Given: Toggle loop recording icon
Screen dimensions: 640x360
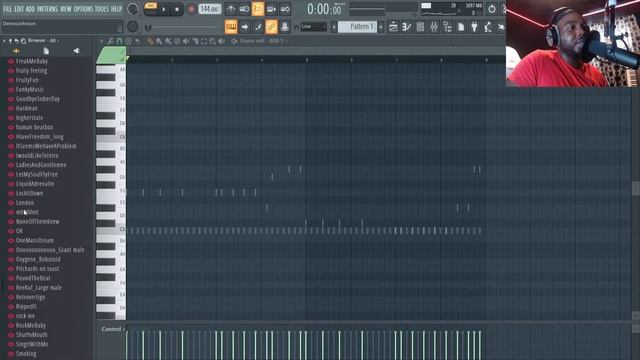Looking at the screenshot, I should click(285, 9).
